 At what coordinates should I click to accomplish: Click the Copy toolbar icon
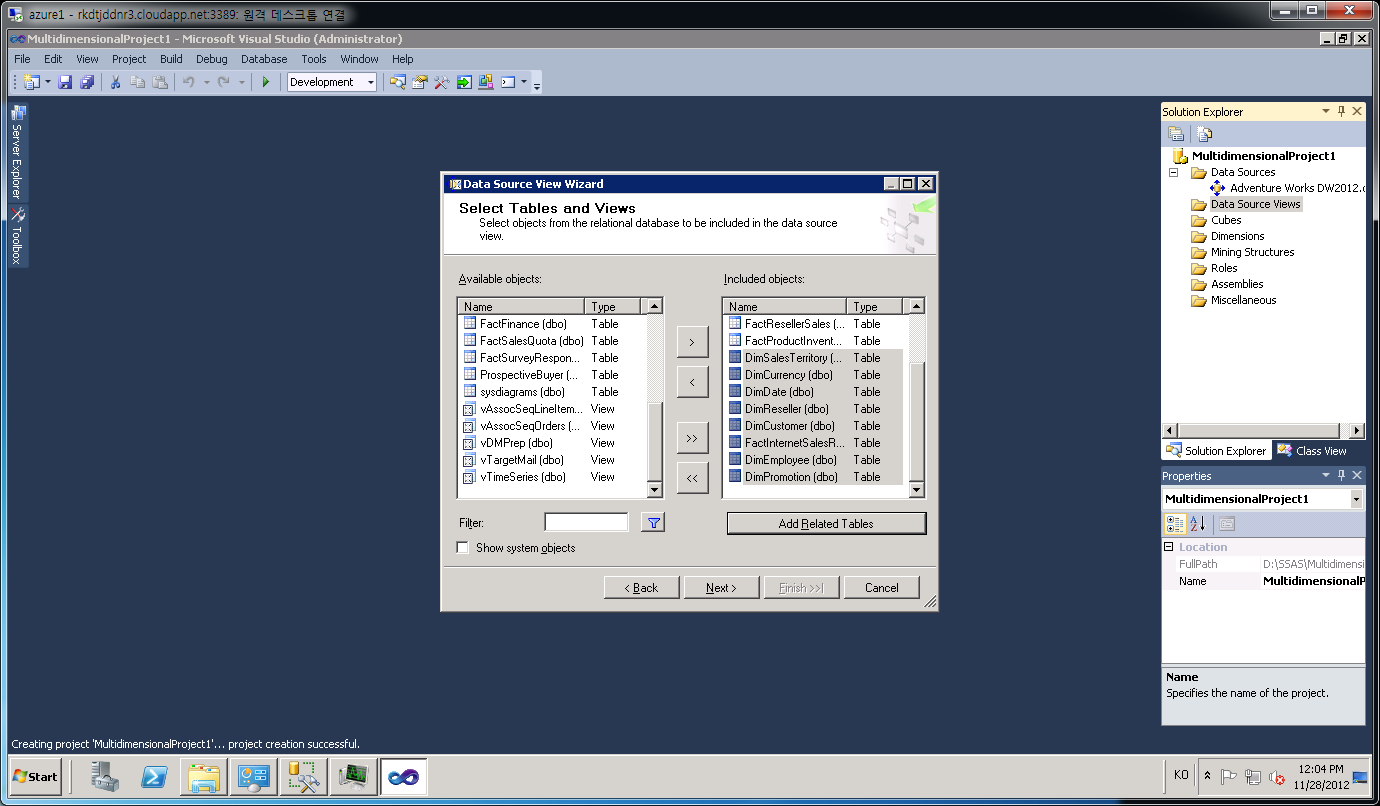pos(137,82)
